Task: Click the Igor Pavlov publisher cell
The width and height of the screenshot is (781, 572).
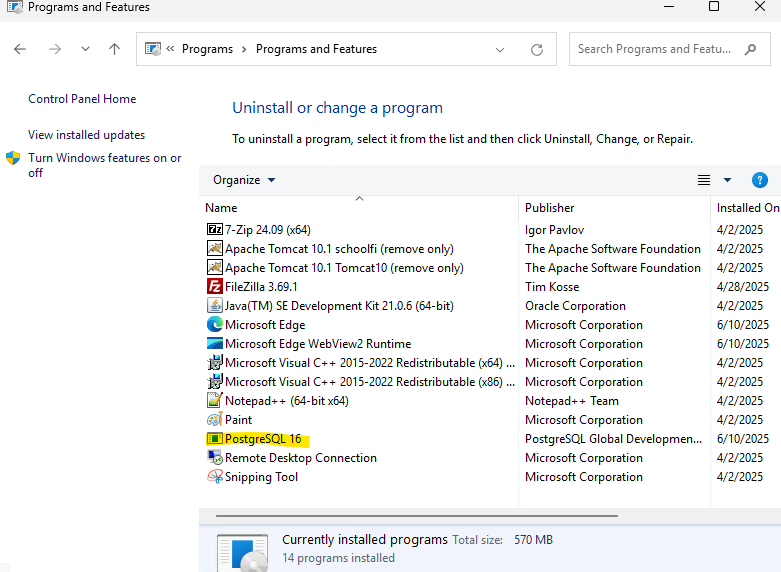Action: click(554, 230)
